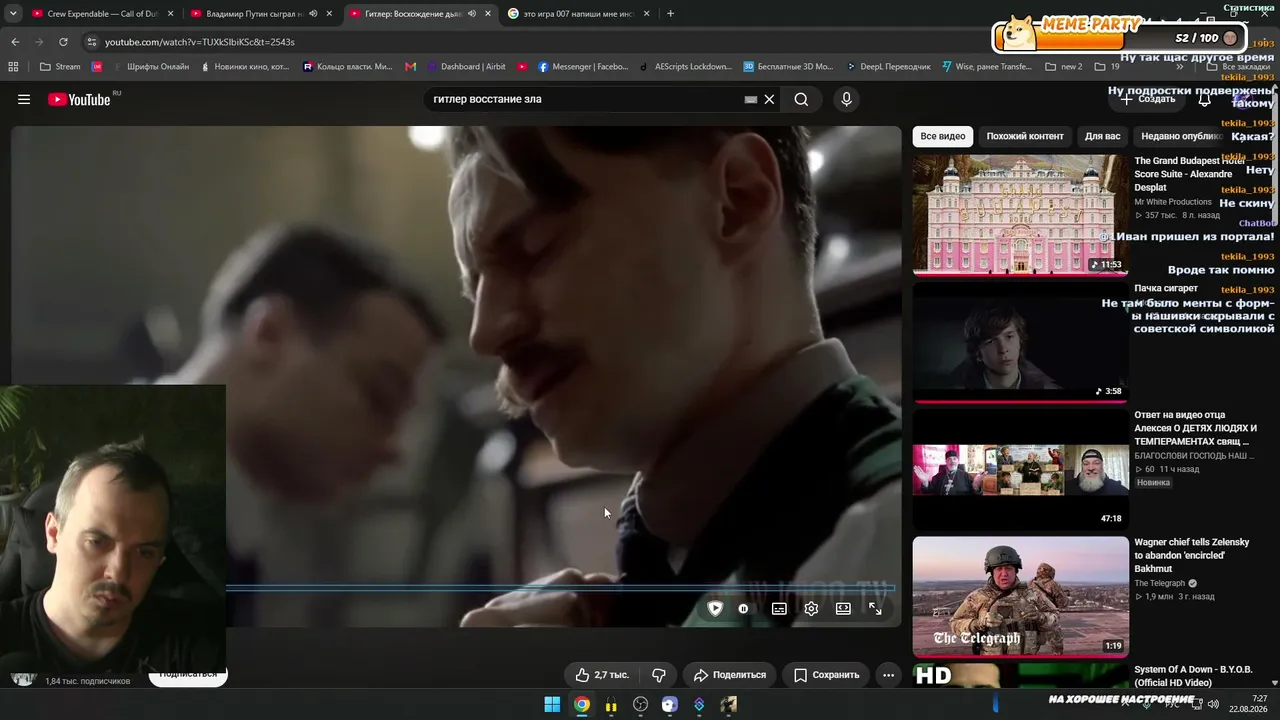Open the new 2 bookmarks folder
1280x720 pixels.
(x=1064, y=67)
